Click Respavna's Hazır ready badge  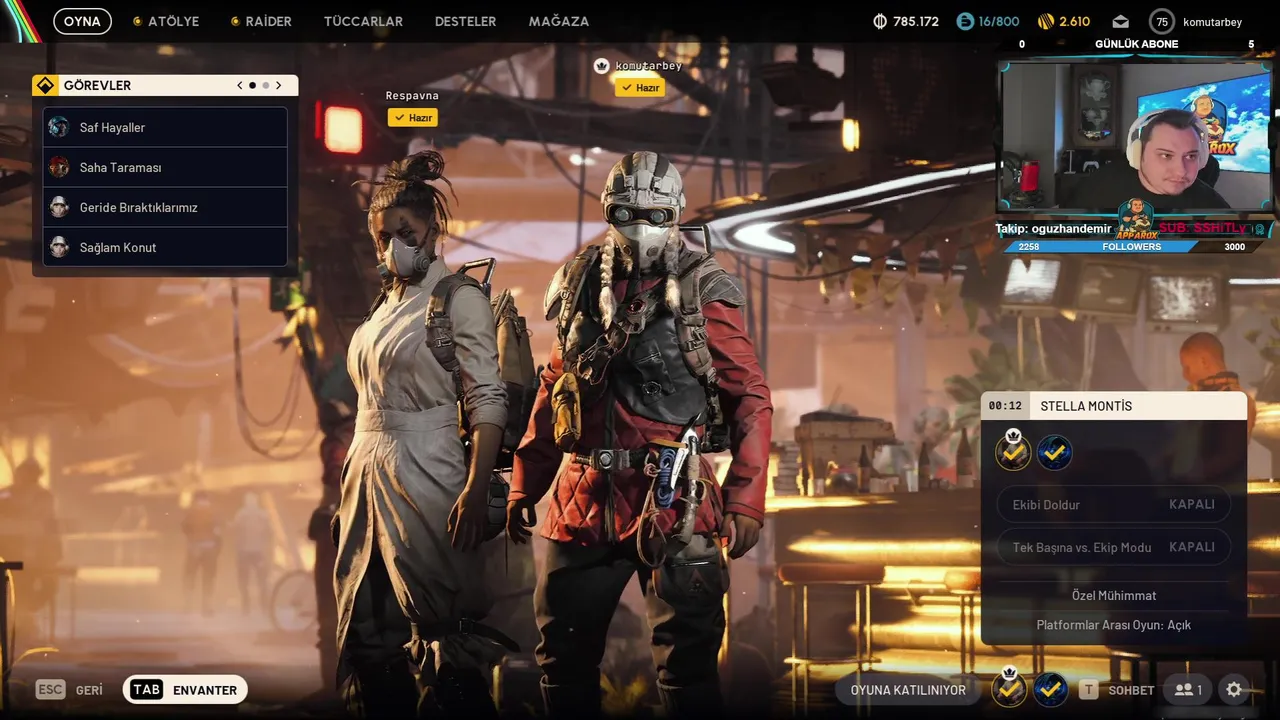click(x=413, y=117)
